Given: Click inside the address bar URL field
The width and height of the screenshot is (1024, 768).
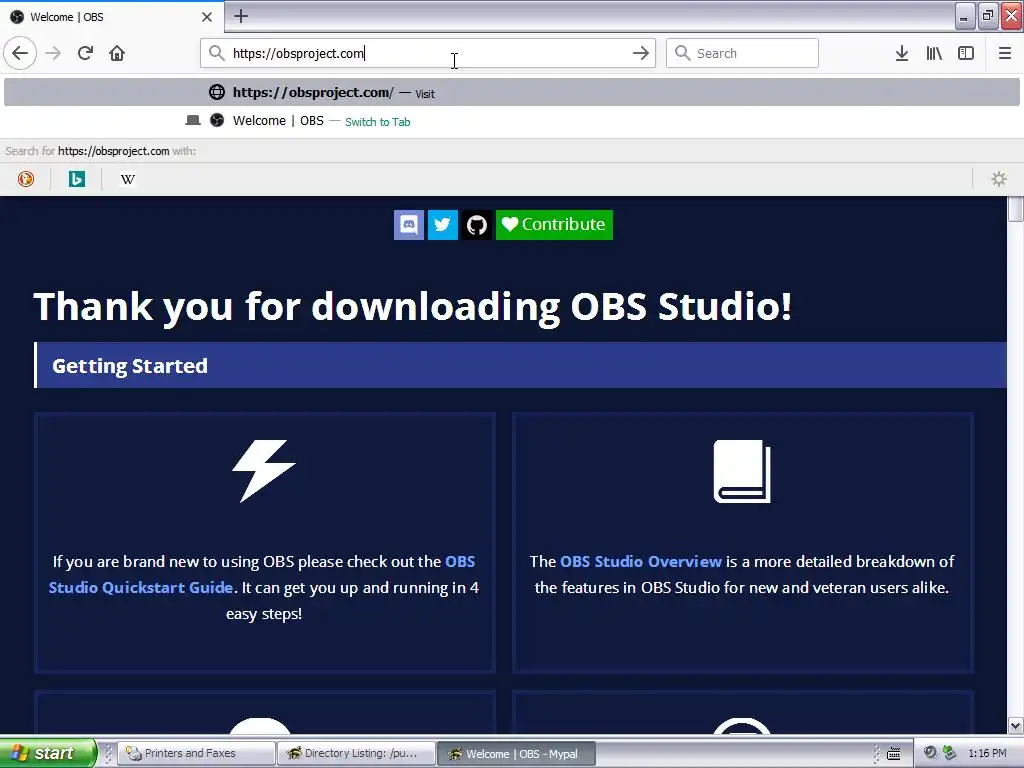Looking at the screenshot, I should tap(428, 53).
